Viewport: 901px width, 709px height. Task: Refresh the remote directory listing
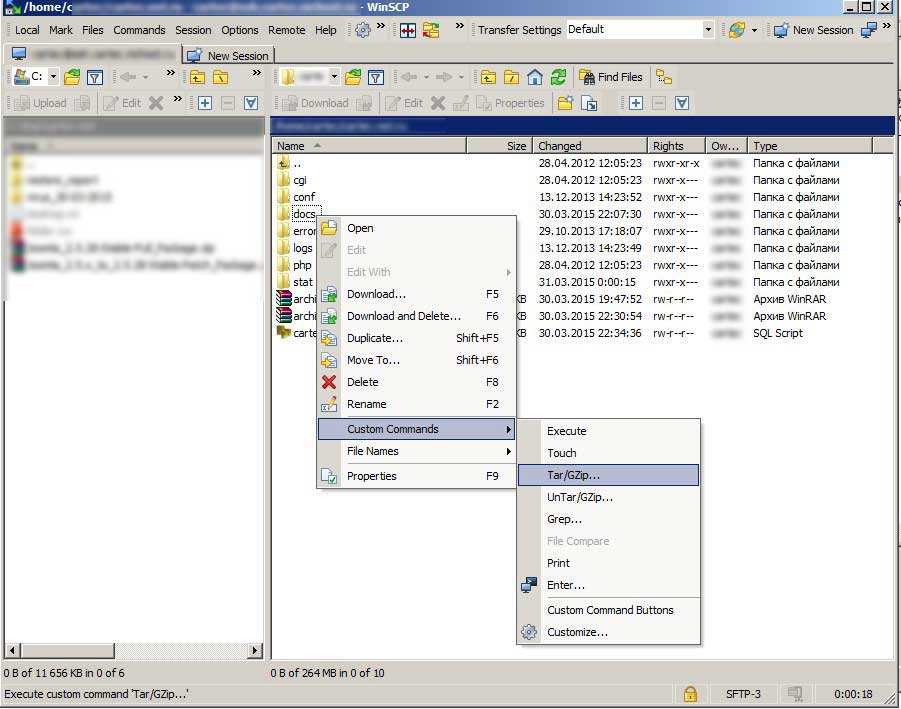(x=558, y=77)
